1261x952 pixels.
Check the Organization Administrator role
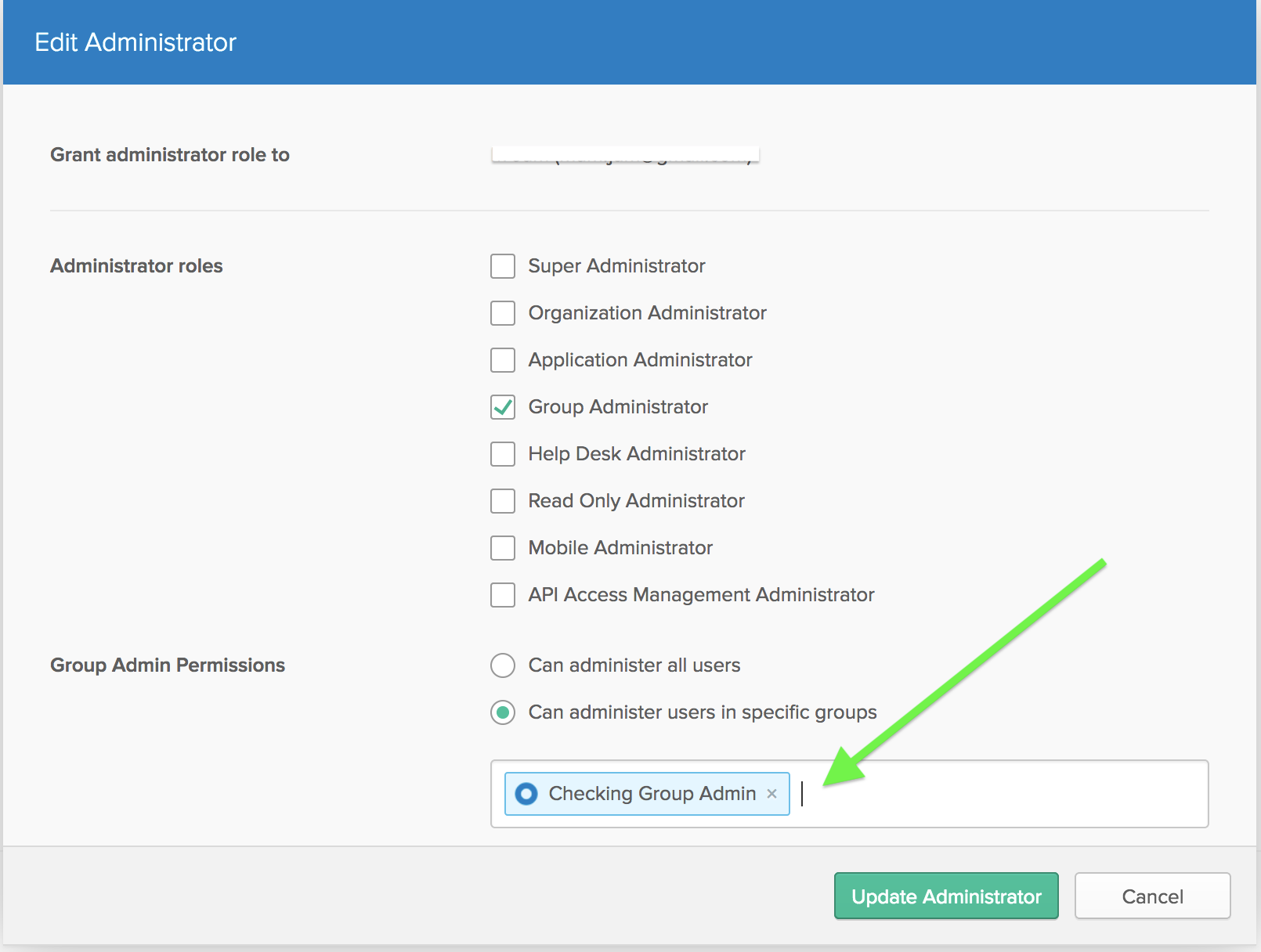[x=503, y=313]
